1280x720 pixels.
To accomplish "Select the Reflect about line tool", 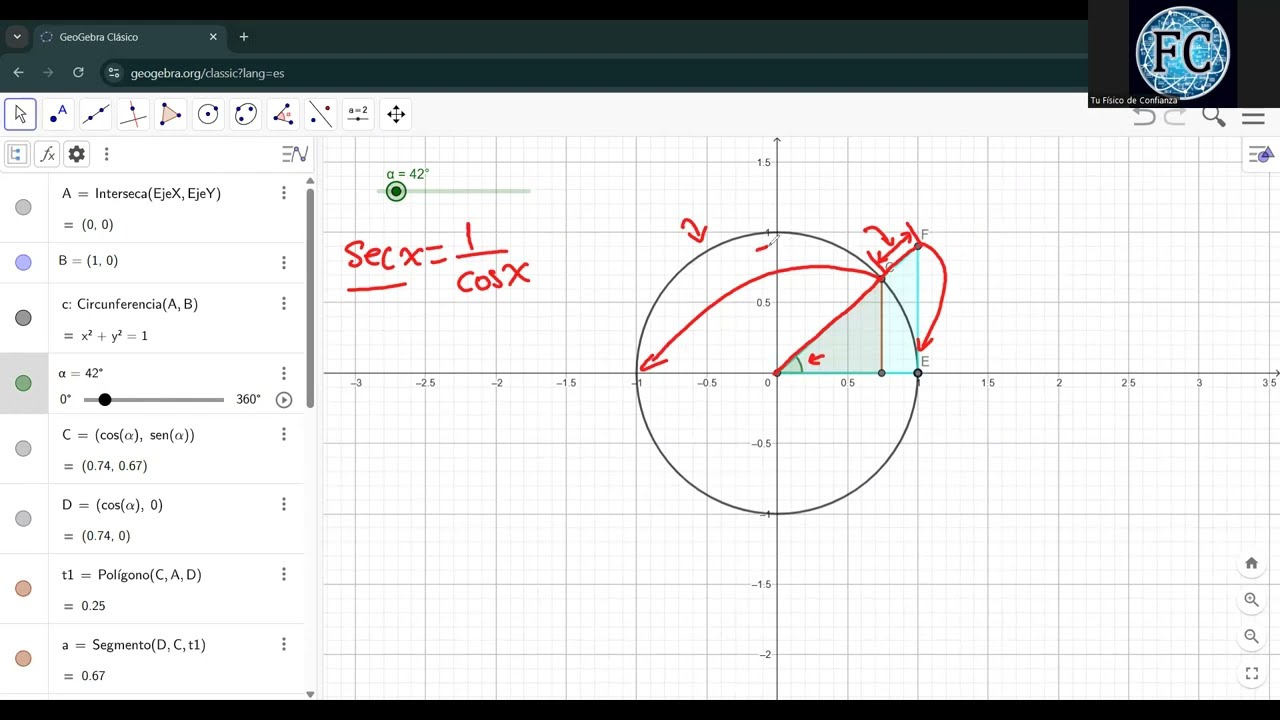I will pos(321,114).
